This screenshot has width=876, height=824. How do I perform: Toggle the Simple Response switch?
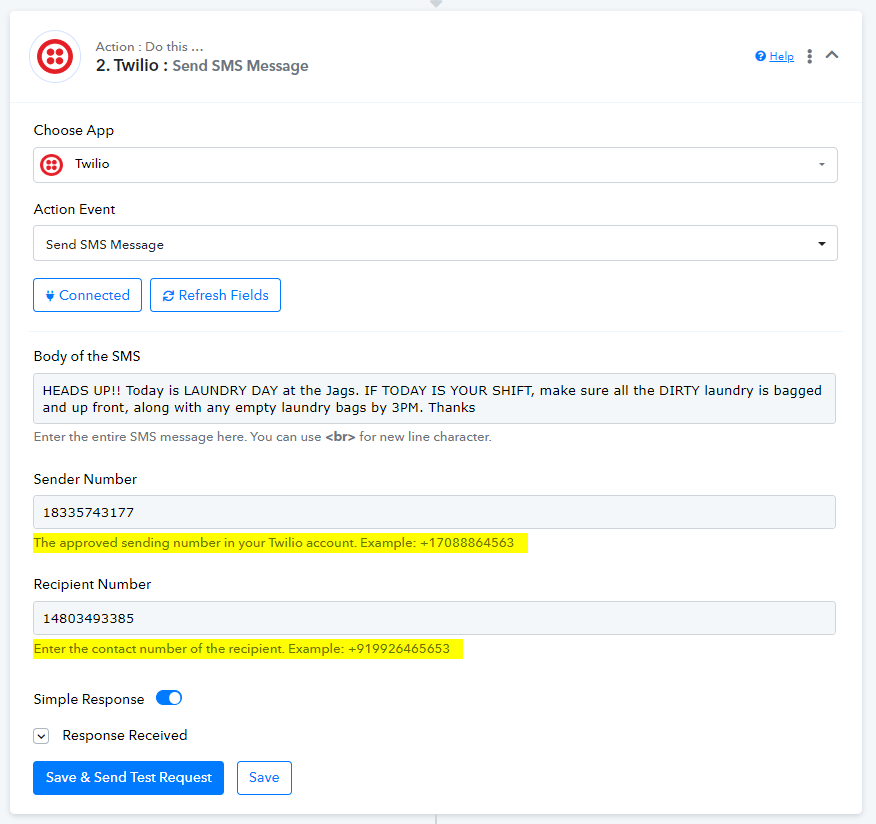point(169,698)
